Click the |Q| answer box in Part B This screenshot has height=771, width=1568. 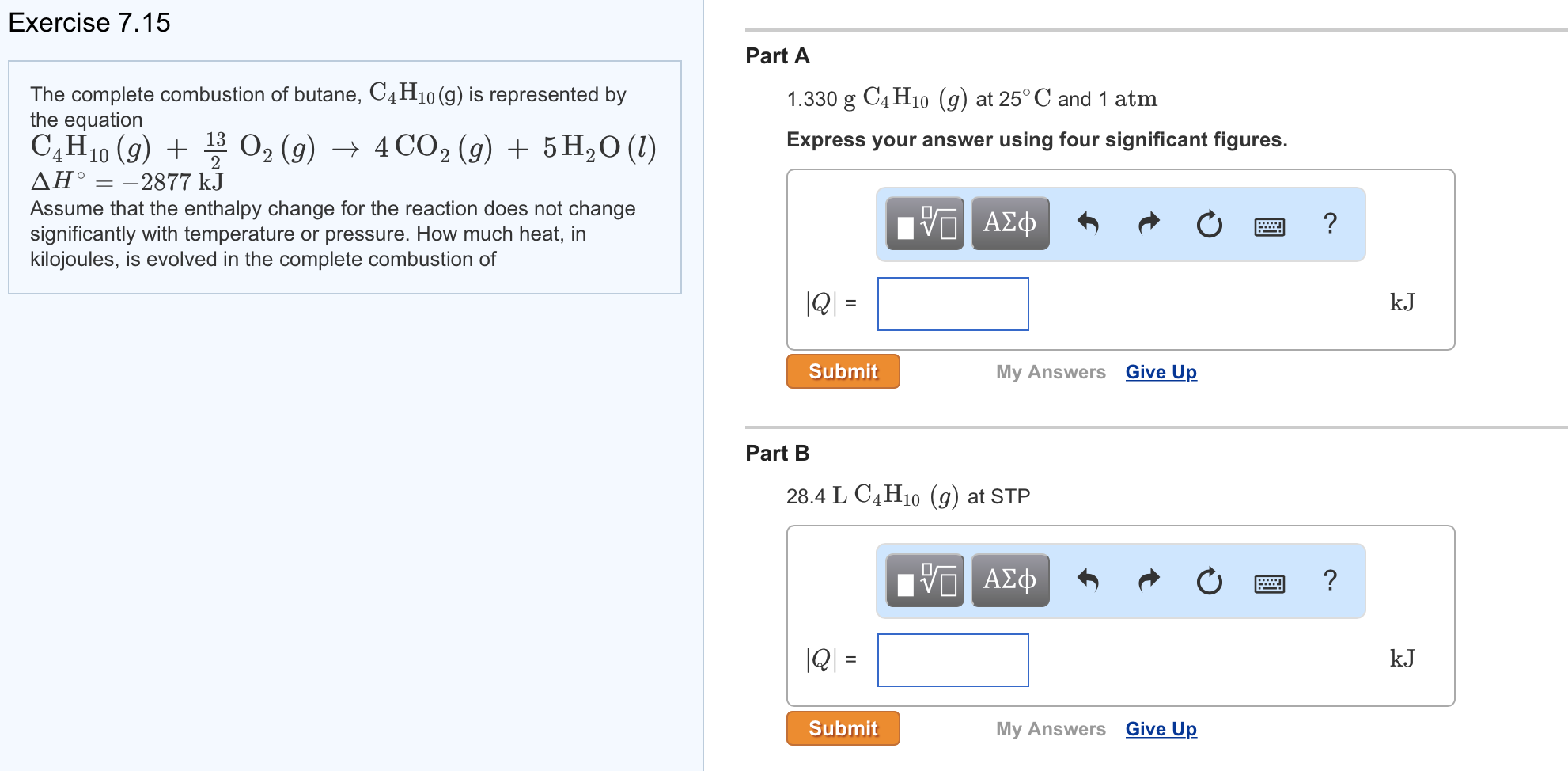(x=953, y=660)
